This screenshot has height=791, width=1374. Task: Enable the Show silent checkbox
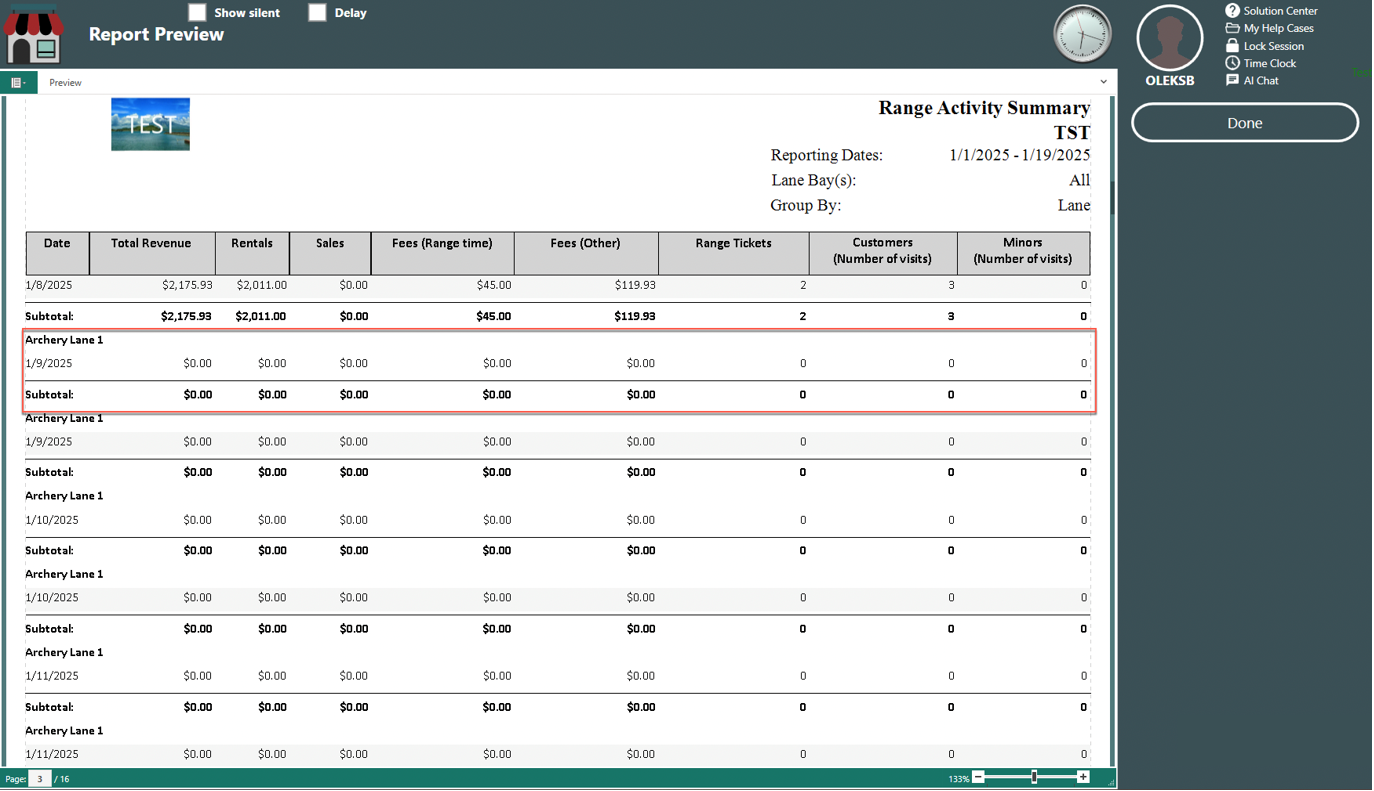point(197,12)
